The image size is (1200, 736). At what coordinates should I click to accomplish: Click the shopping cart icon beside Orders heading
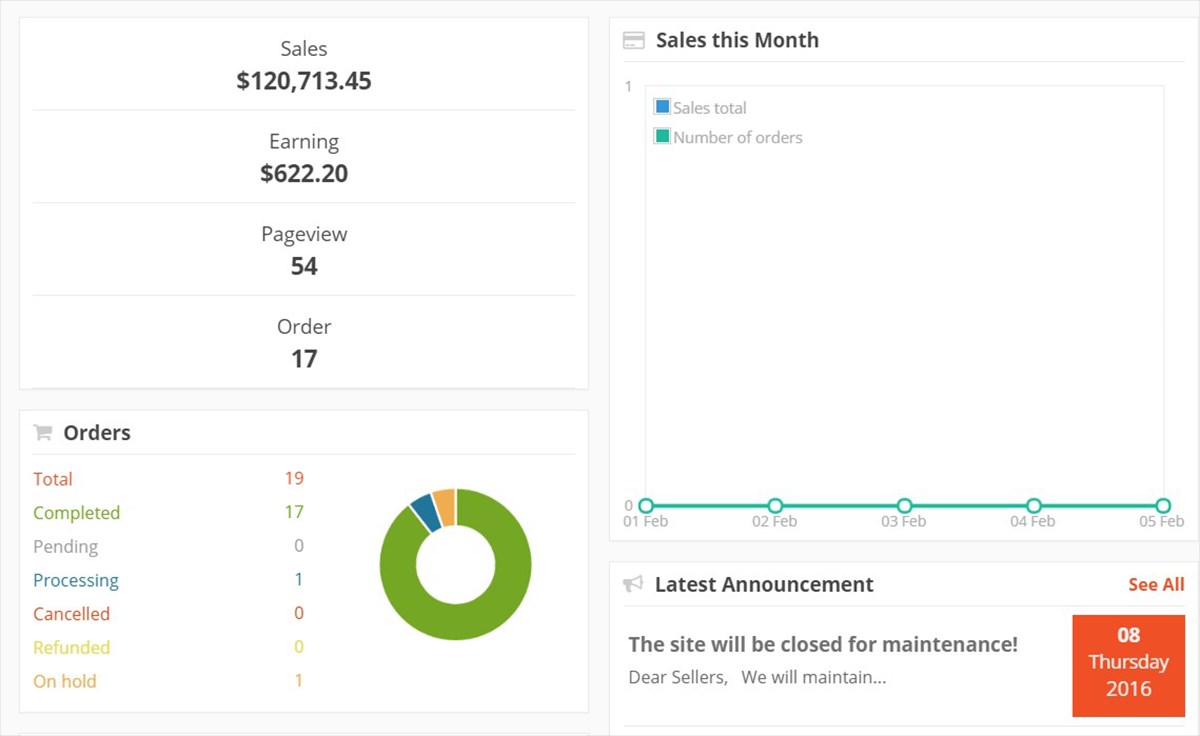point(42,432)
